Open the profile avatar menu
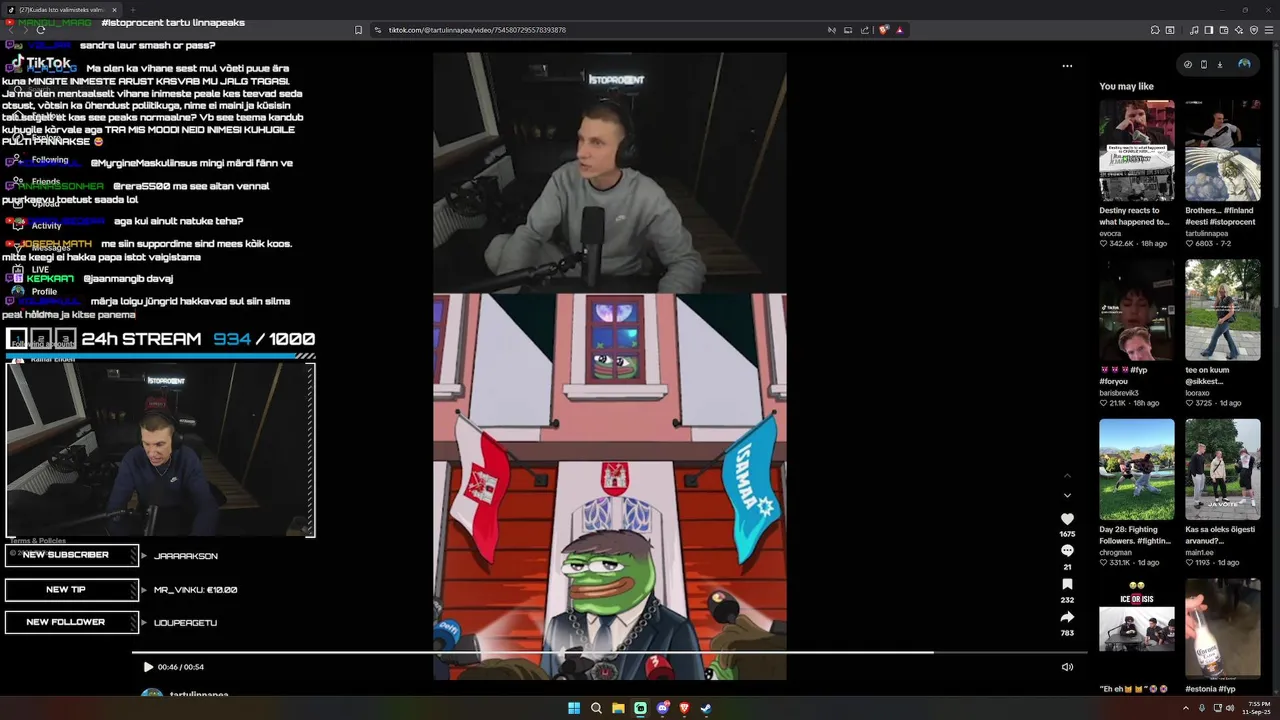The width and height of the screenshot is (1280, 720). (x=1244, y=64)
